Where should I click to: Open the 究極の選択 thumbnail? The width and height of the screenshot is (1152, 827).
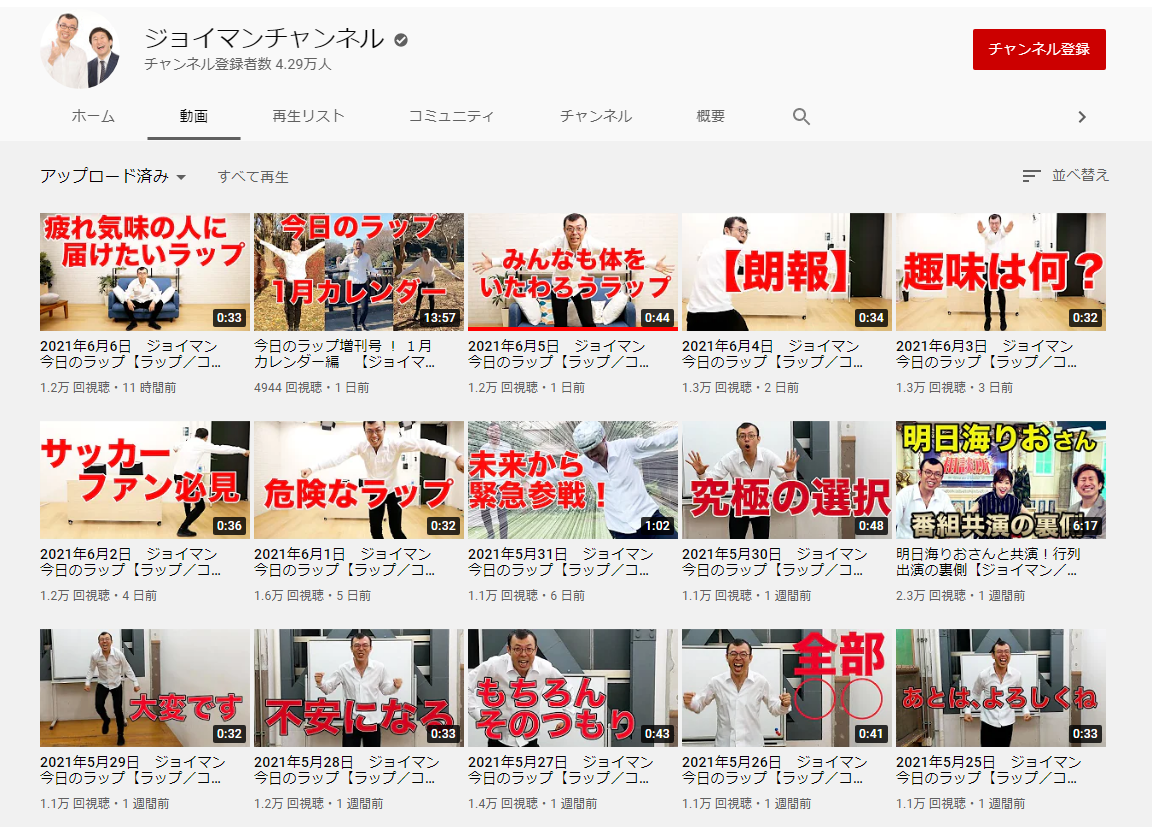786,480
